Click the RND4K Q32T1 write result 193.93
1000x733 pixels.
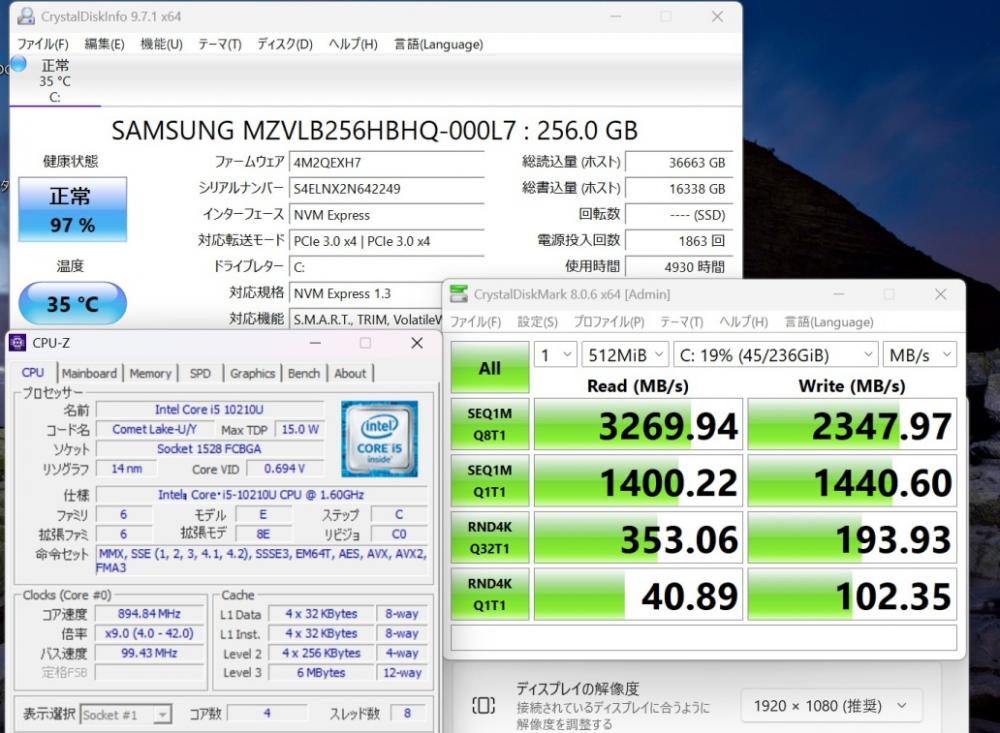coord(852,538)
